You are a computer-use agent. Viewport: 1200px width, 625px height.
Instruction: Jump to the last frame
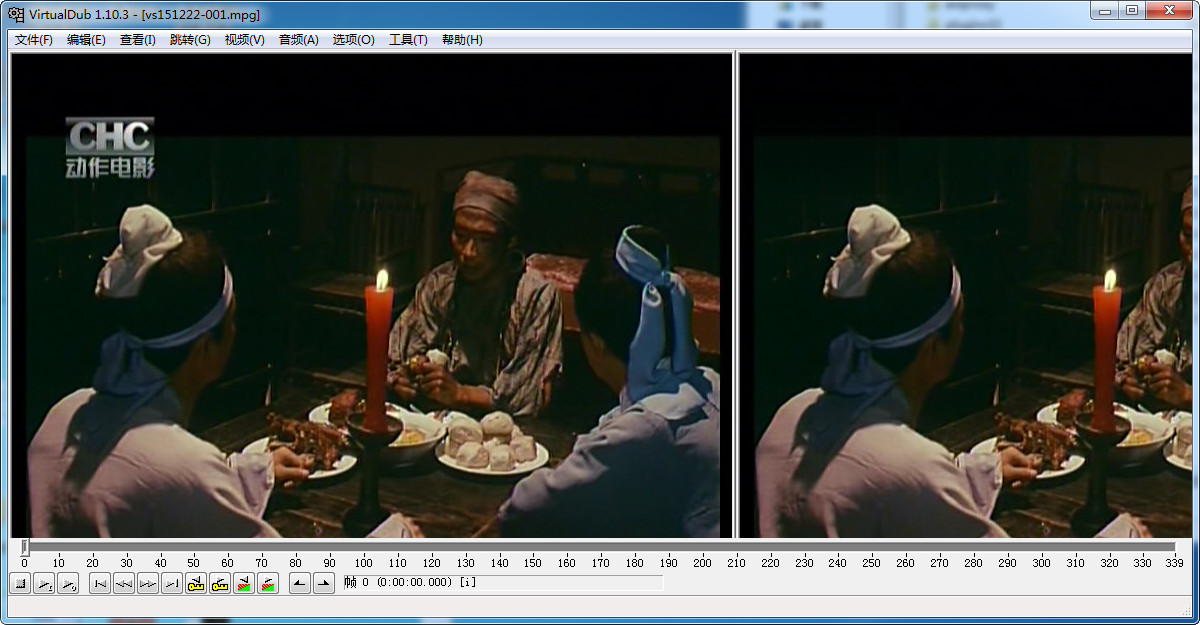[x=172, y=583]
